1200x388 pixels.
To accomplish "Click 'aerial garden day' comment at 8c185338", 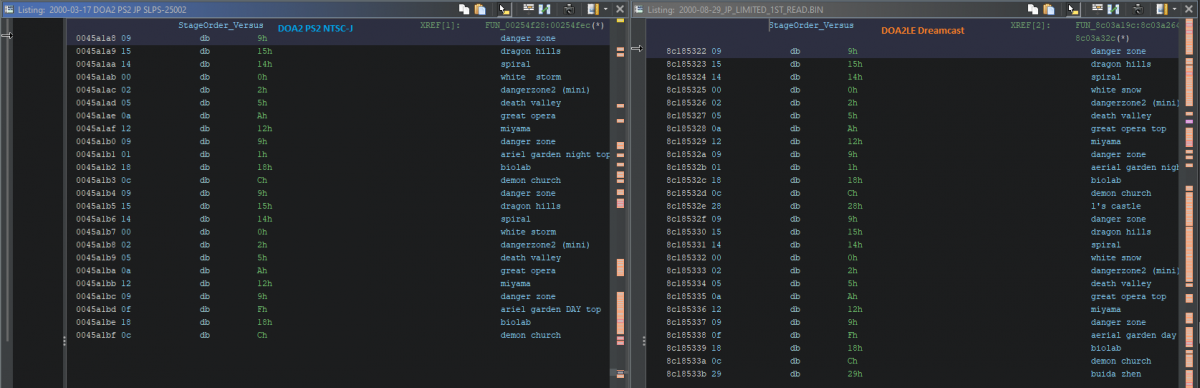I will click(1133, 334).
